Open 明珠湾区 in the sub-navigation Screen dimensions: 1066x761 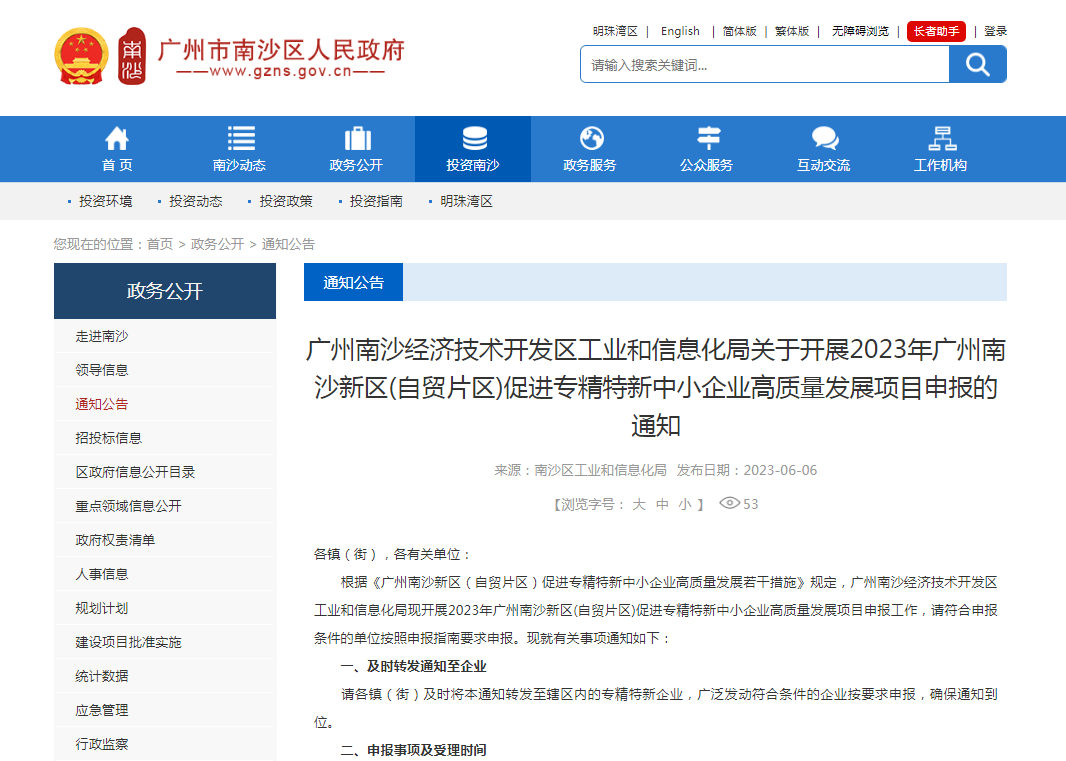click(466, 201)
